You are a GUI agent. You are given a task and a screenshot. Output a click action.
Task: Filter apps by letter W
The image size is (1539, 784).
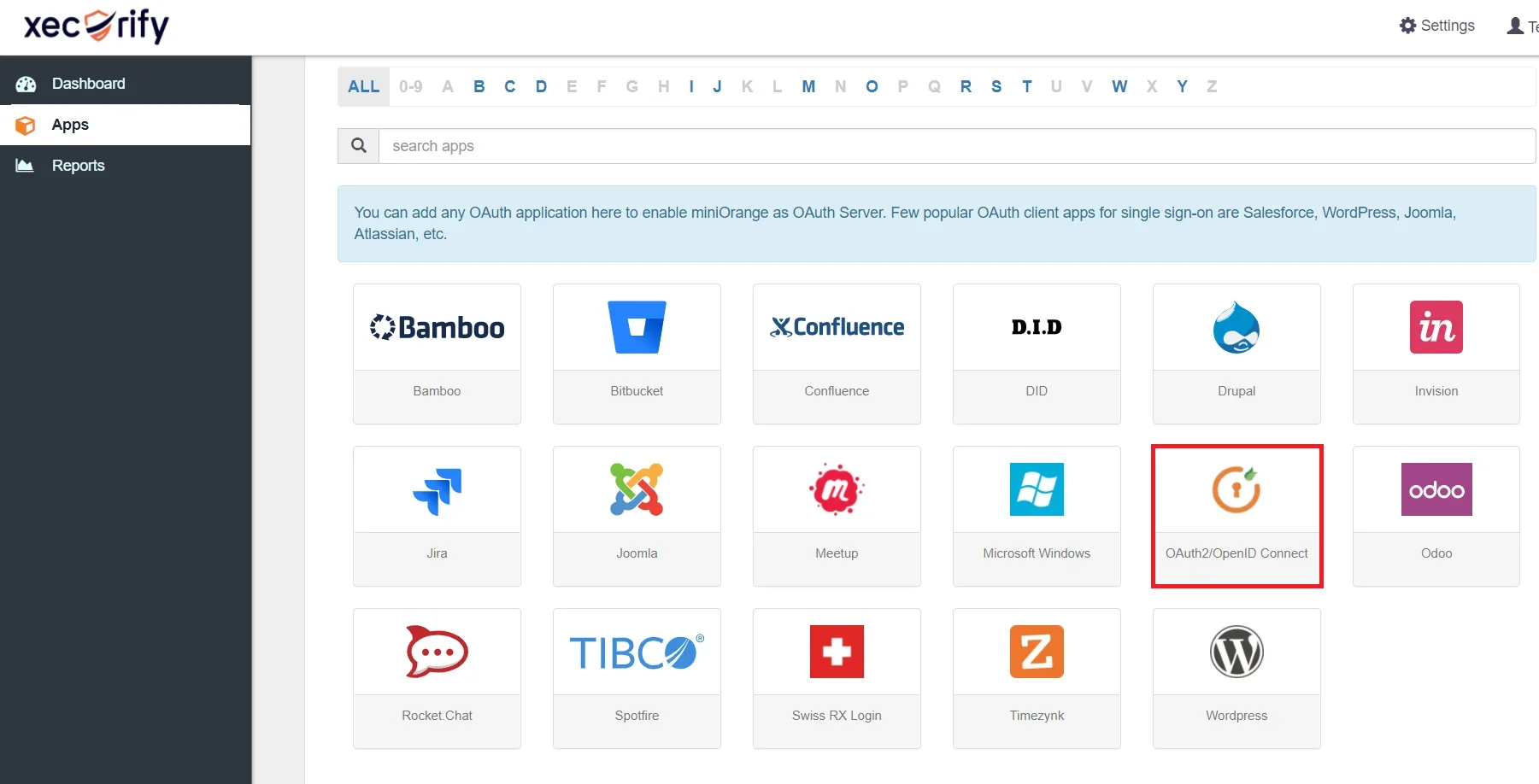[1119, 86]
